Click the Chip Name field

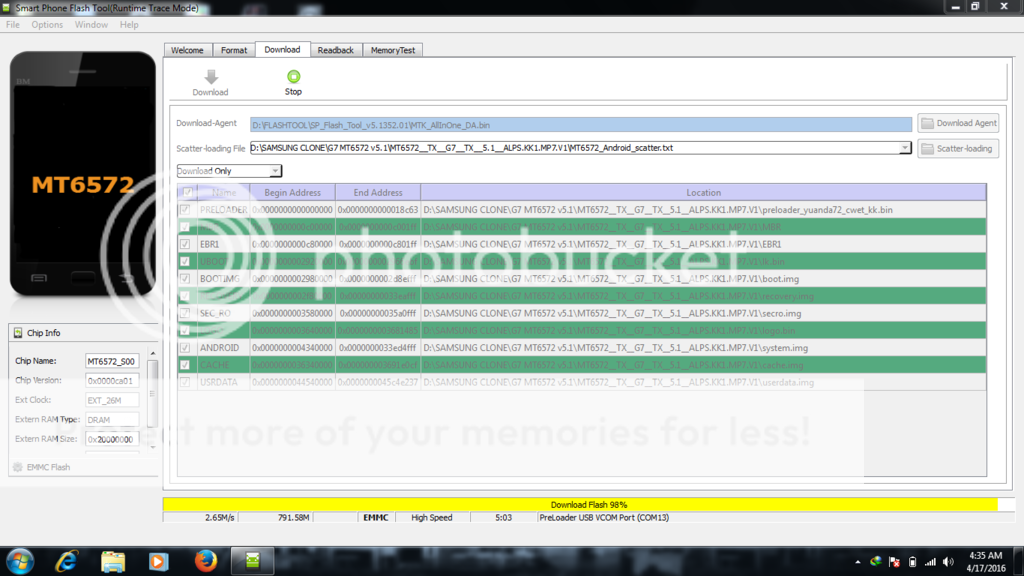pos(111,361)
